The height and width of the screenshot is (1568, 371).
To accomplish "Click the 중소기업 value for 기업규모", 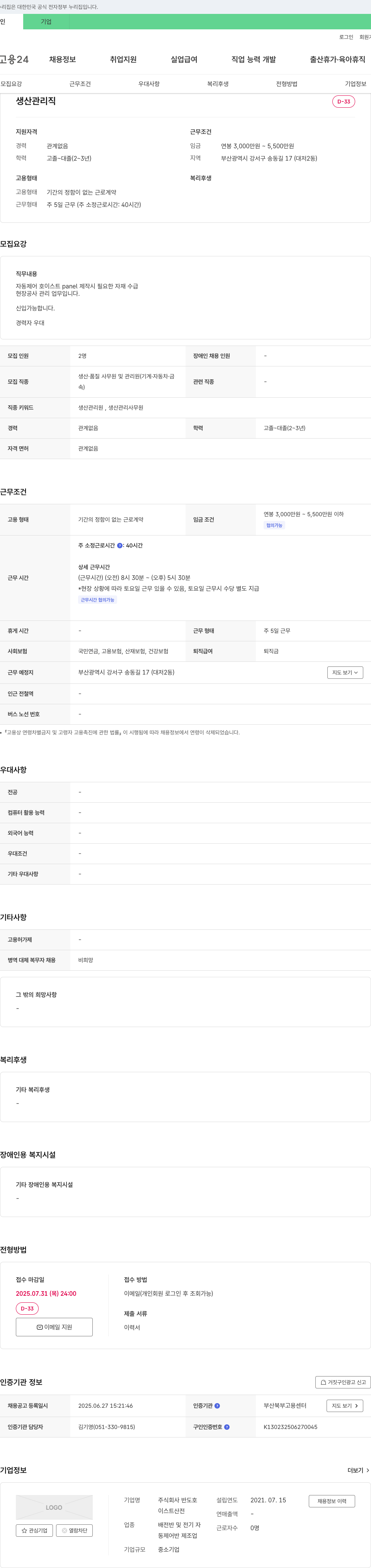I will tap(169, 1550).
